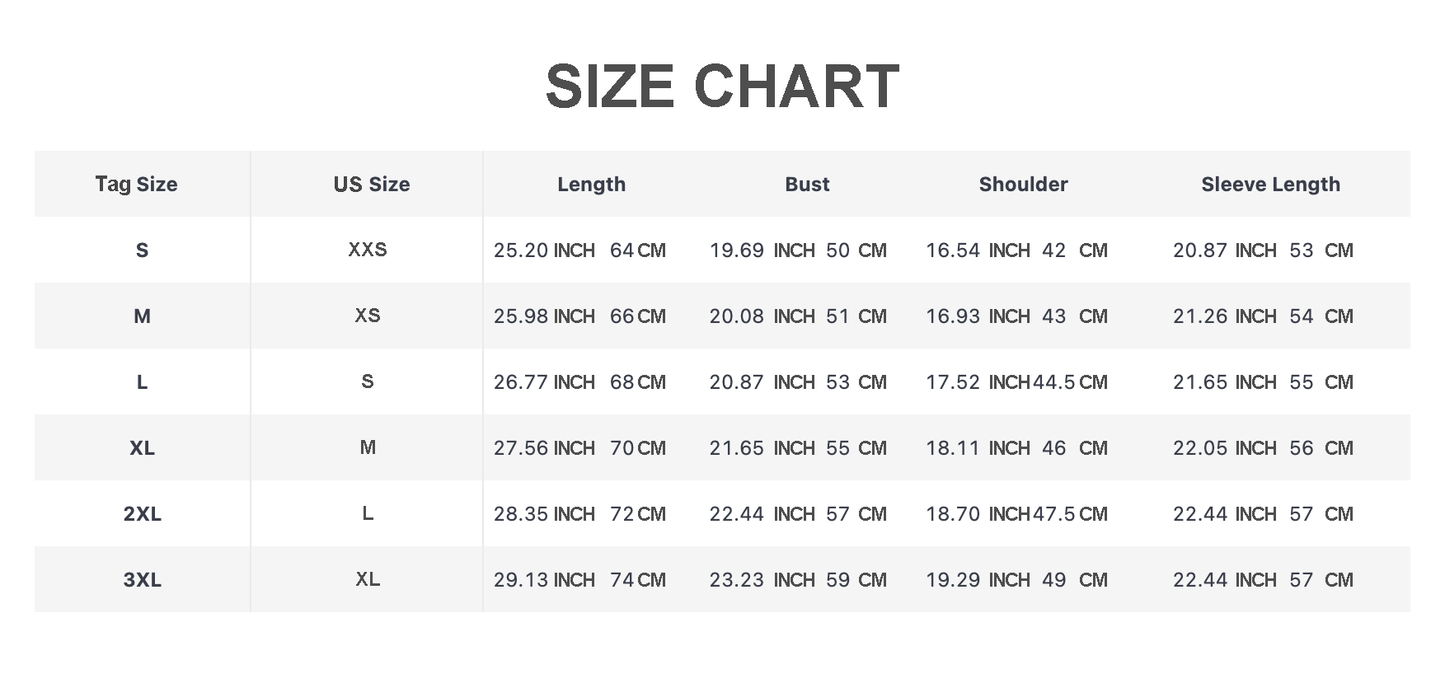Select the 25.20 INCH length value

(544, 250)
